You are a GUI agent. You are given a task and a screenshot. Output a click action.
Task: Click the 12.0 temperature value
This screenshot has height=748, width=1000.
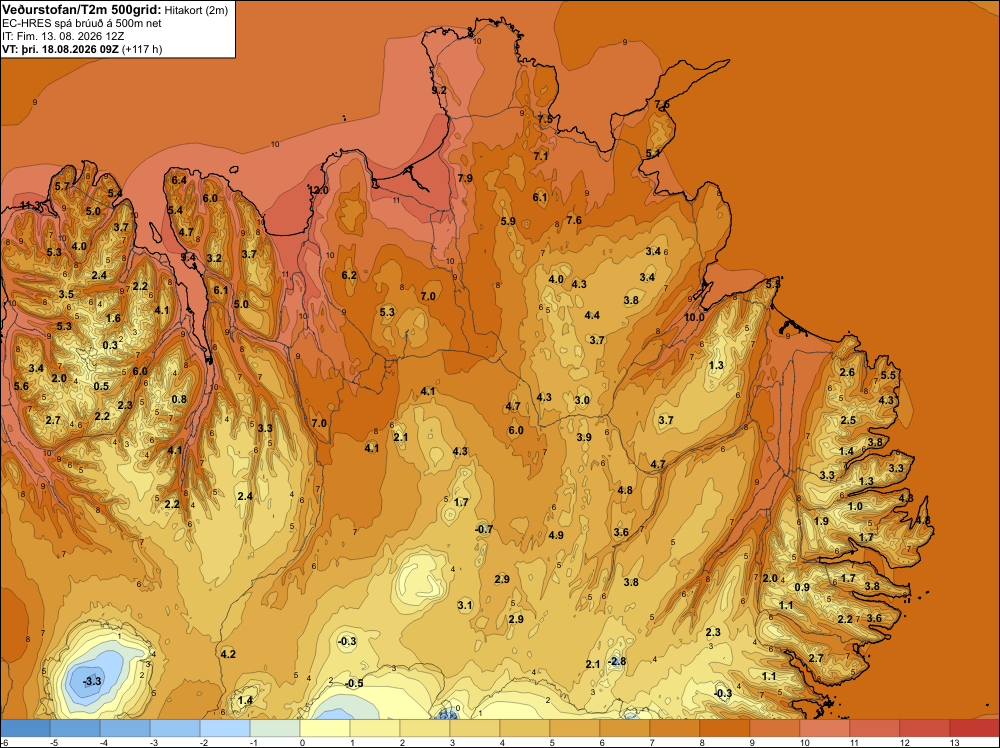coord(318,190)
